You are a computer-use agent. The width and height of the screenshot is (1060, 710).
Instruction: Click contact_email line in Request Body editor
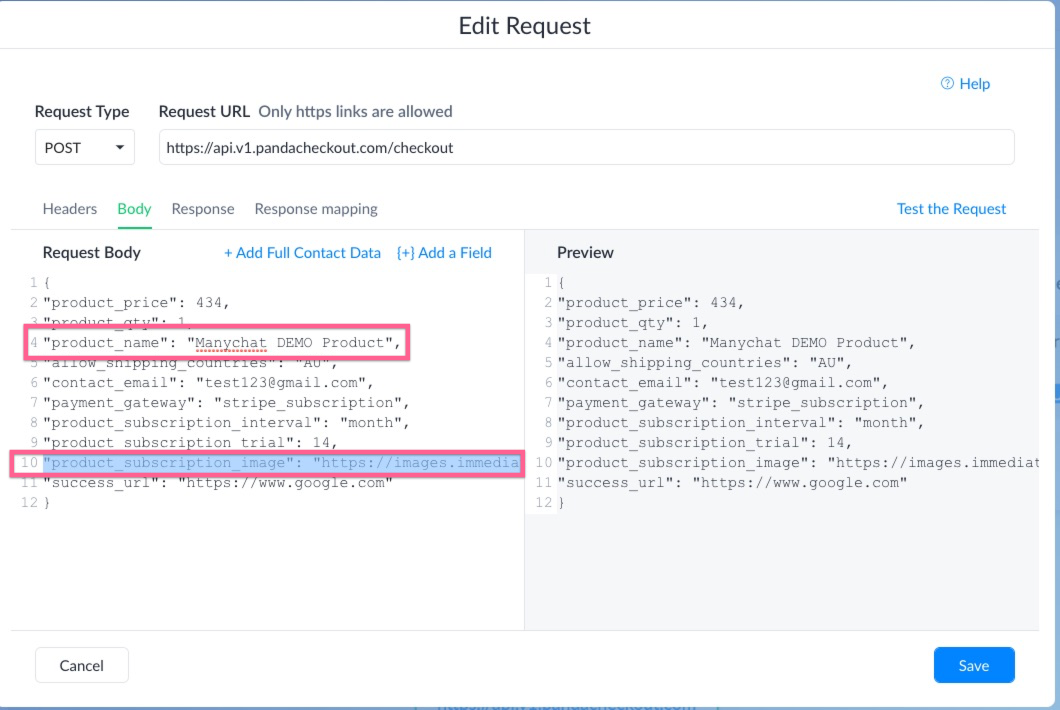[208, 383]
